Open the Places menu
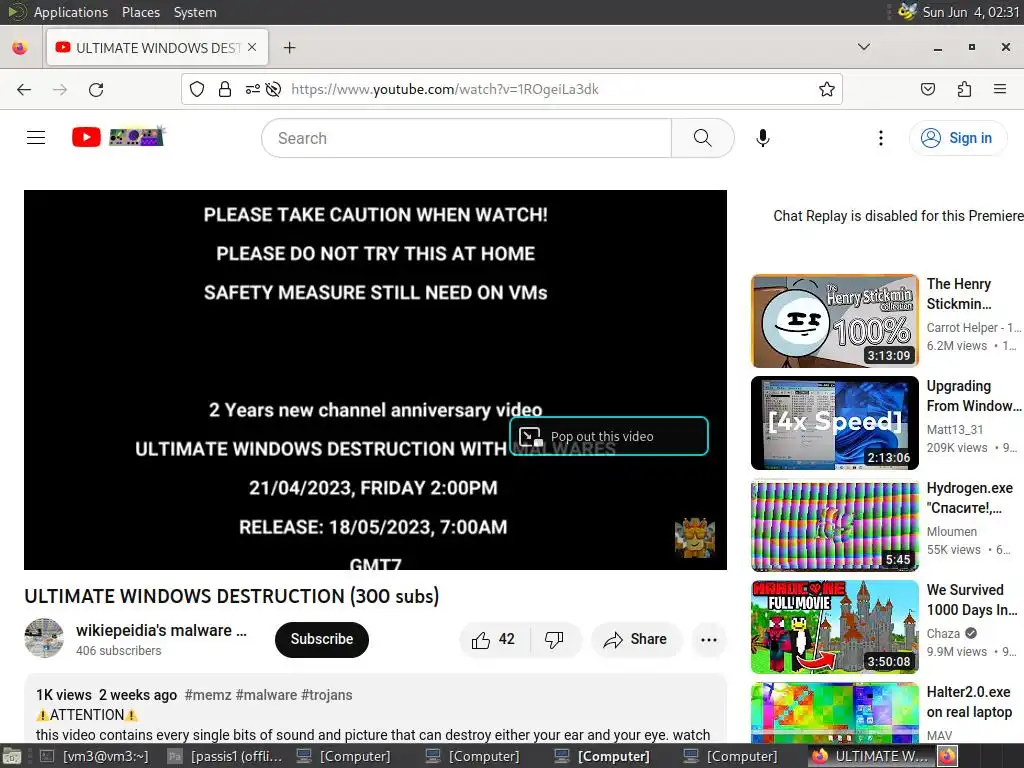The image size is (1024, 768). pyautogui.click(x=140, y=12)
